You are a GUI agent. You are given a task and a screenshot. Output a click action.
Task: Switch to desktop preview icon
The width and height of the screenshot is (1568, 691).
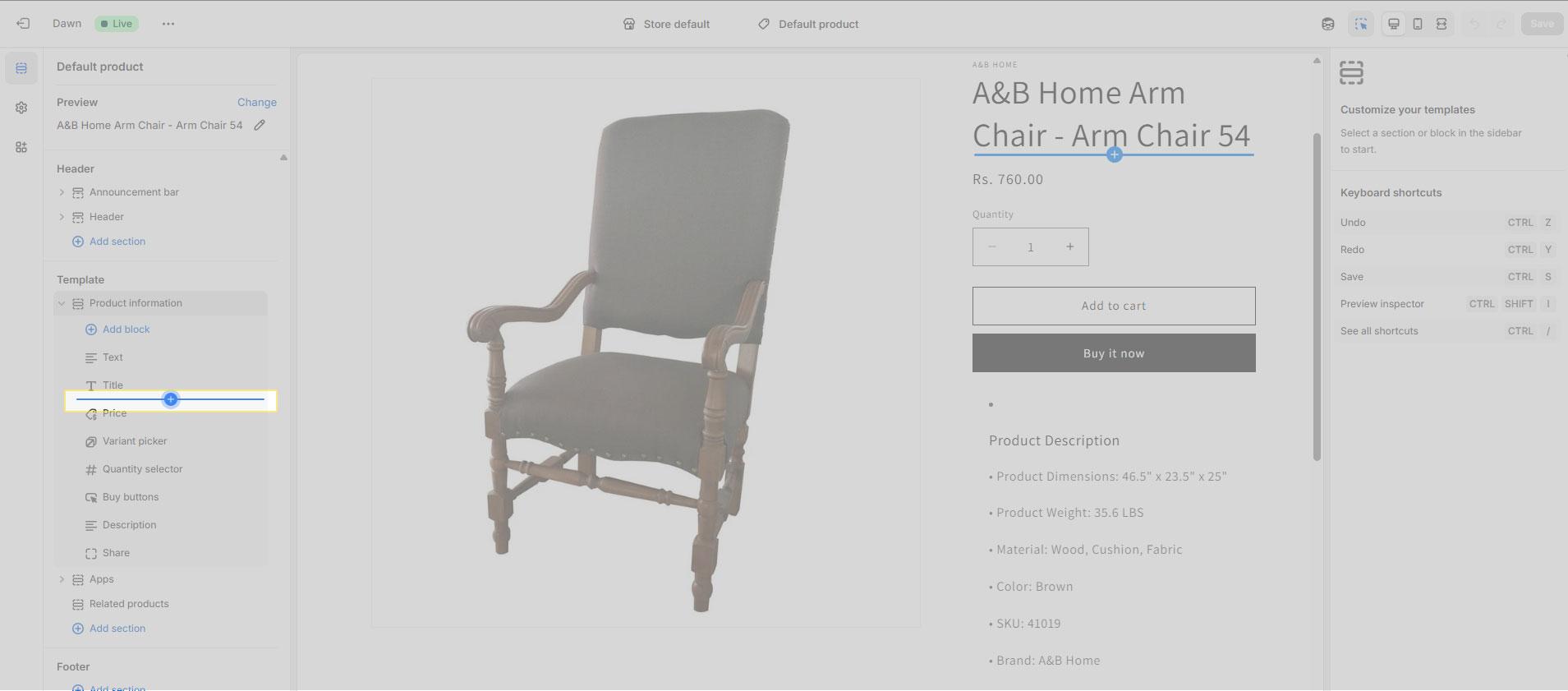pyautogui.click(x=1394, y=24)
